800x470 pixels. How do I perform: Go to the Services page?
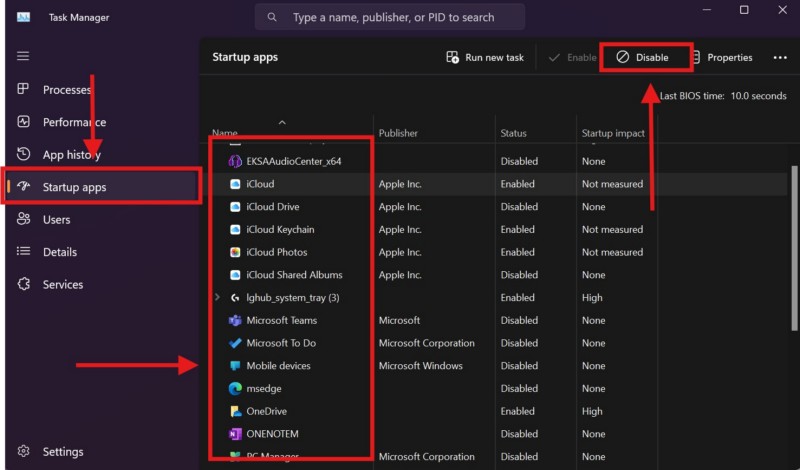coord(62,285)
